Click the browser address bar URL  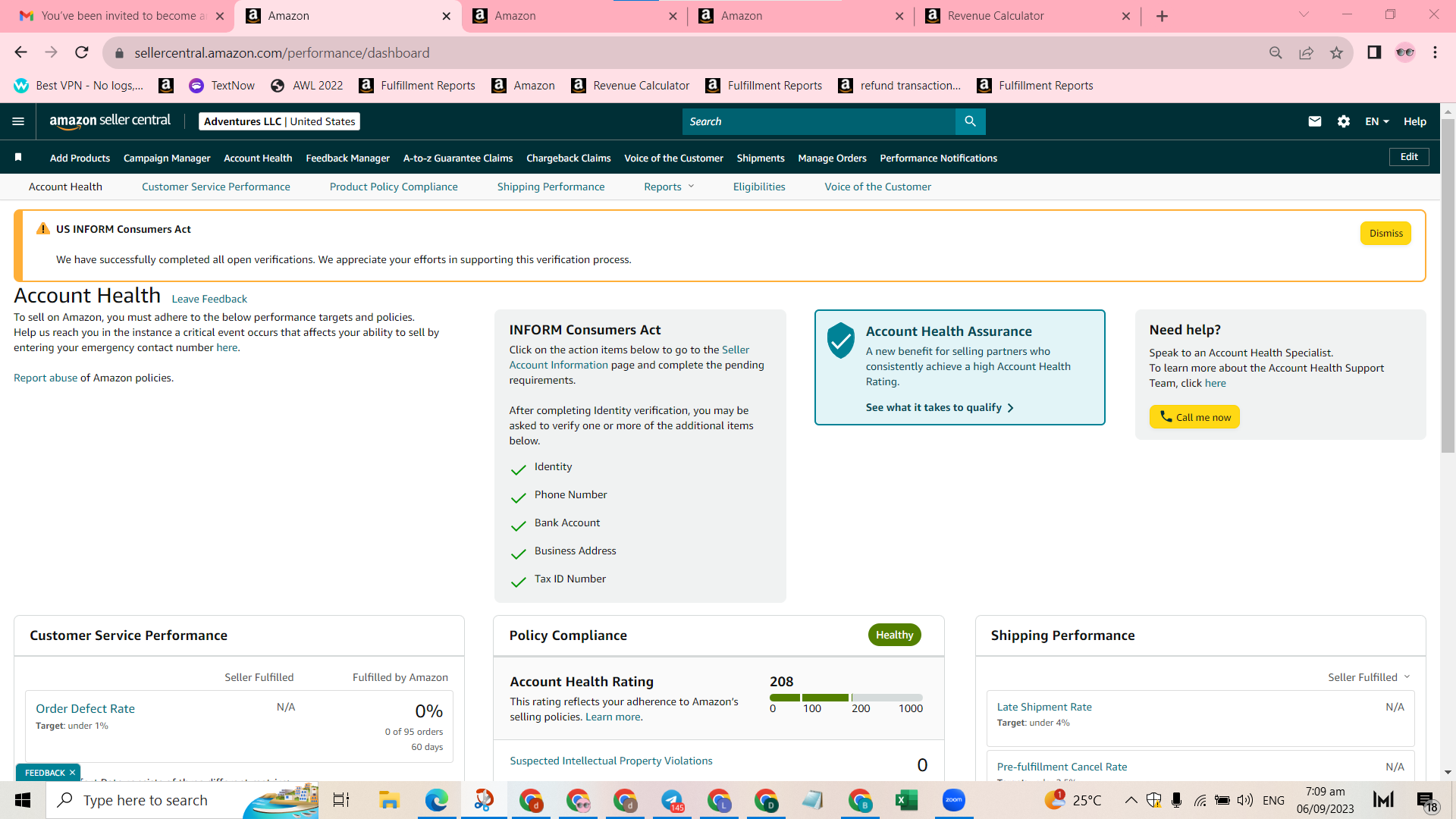282,53
